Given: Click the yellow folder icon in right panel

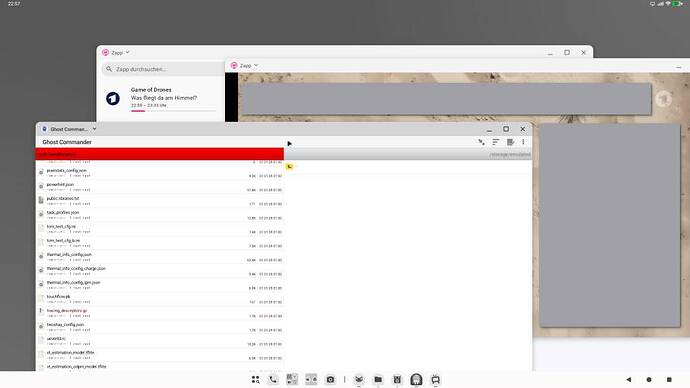Looking at the screenshot, I should point(289,166).
